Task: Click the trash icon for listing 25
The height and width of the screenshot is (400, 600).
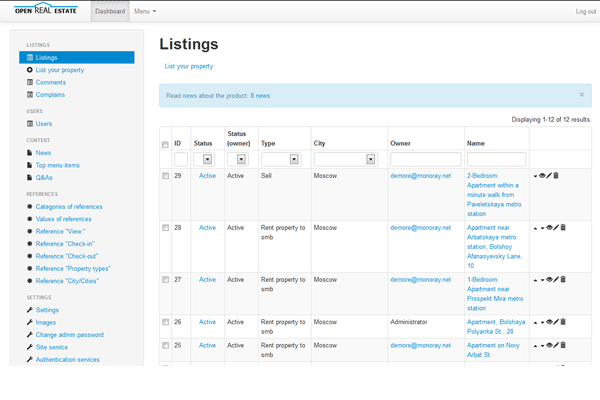Action: click(562, 345)
